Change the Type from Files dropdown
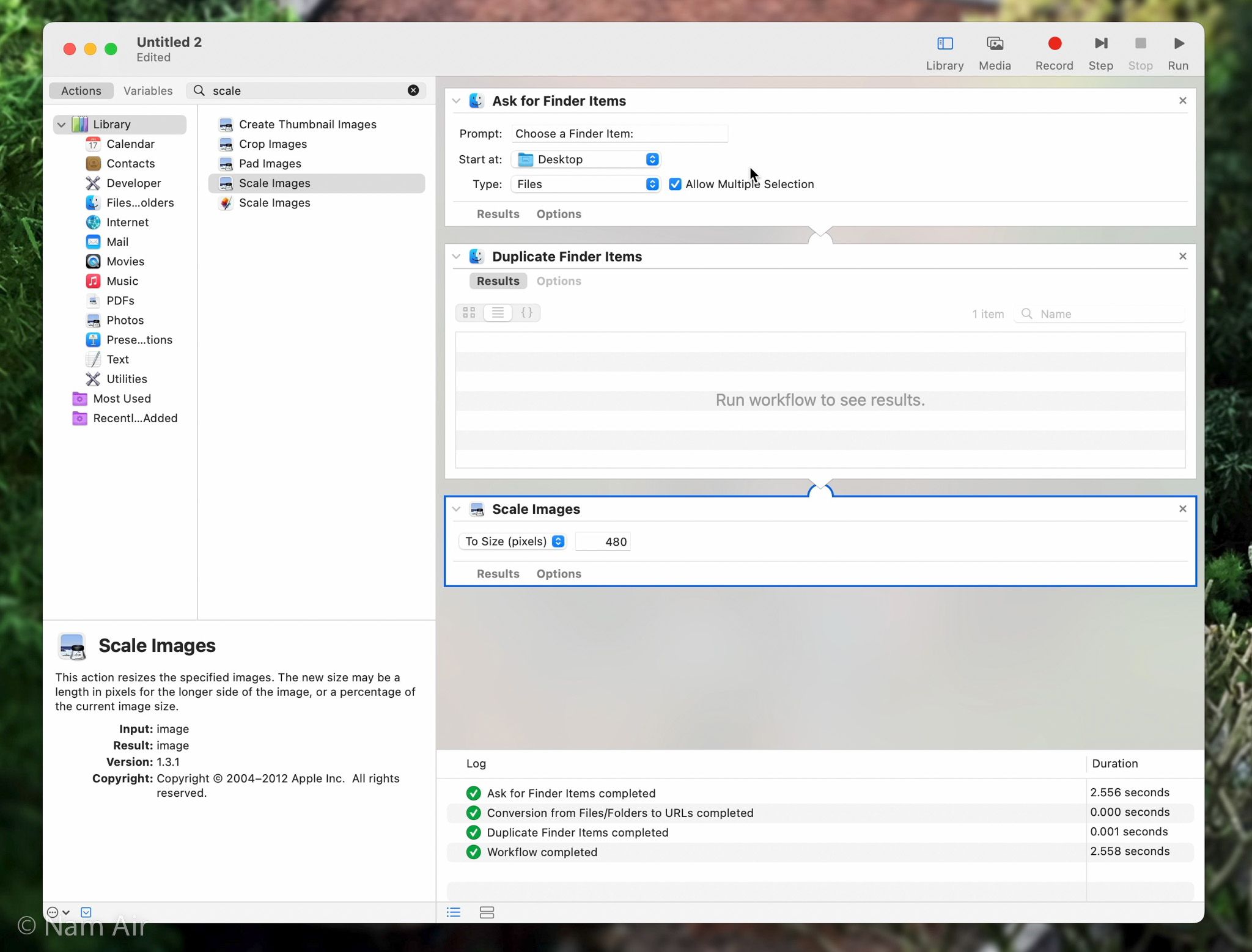Viewport: 1252px width, 952px height. point(652,184)
